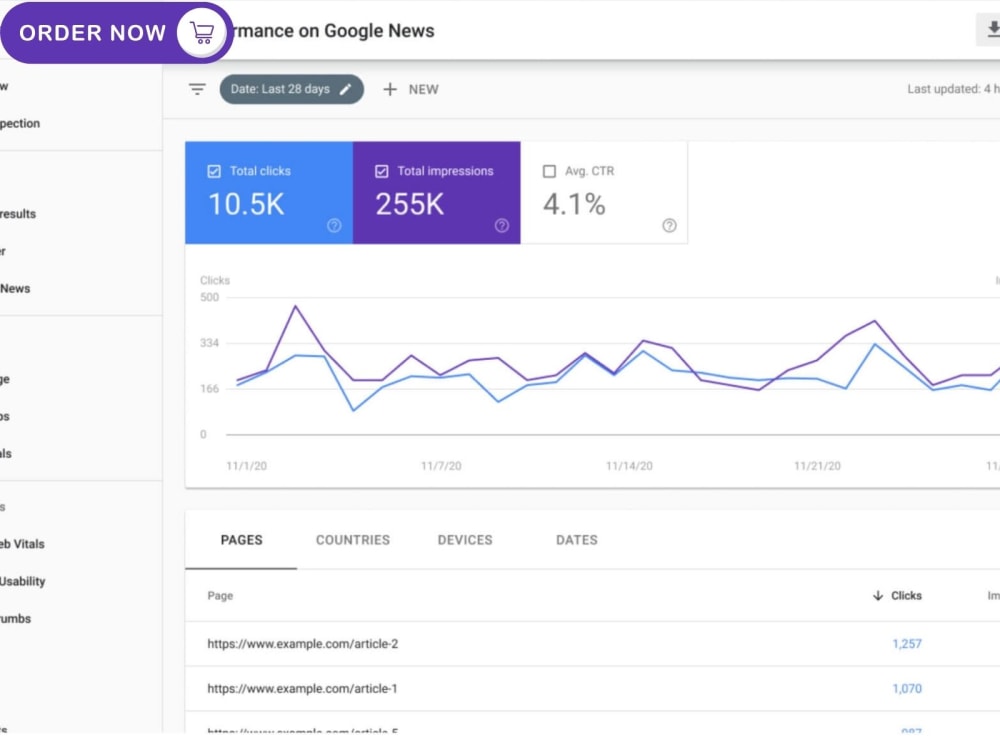Click the 166 y-axis label

pos(209,389)
